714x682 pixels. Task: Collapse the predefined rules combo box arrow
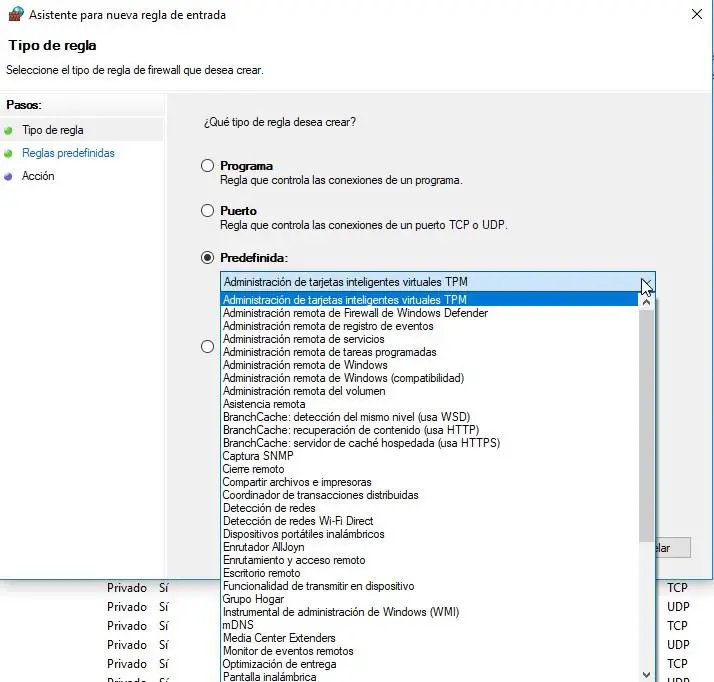(x=646, y=282)
